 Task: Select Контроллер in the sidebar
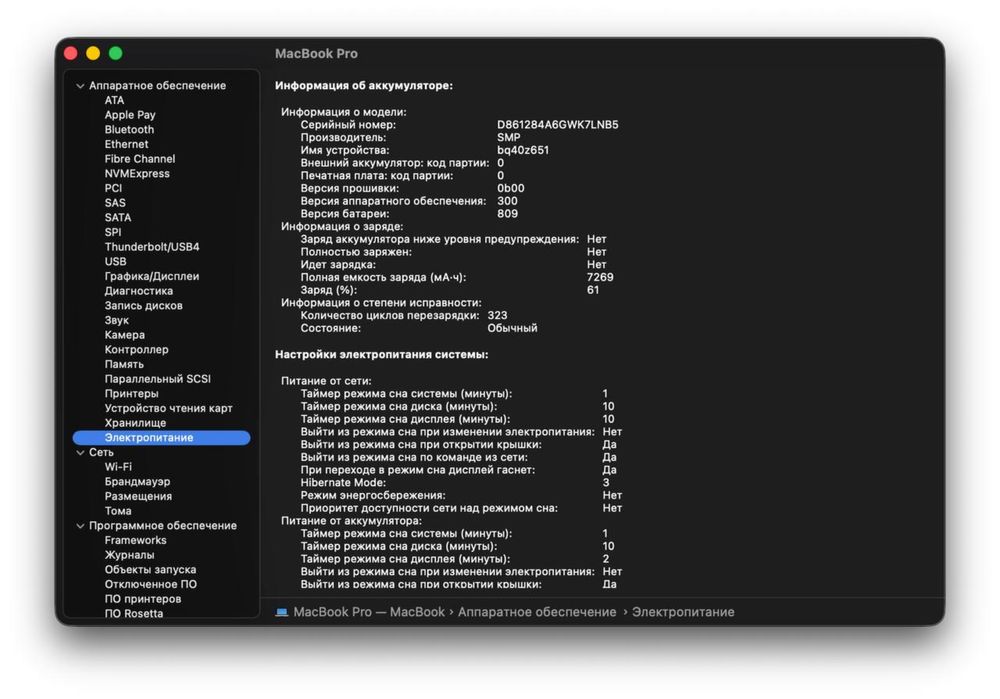tap(136, 350)
